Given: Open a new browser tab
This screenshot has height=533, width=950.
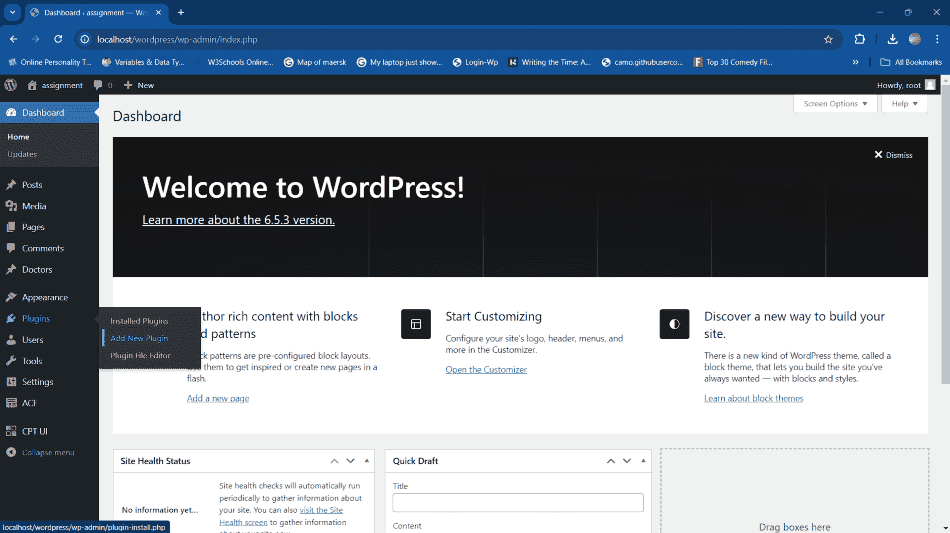Looking at the screenshot, I should tap(181, 12).
